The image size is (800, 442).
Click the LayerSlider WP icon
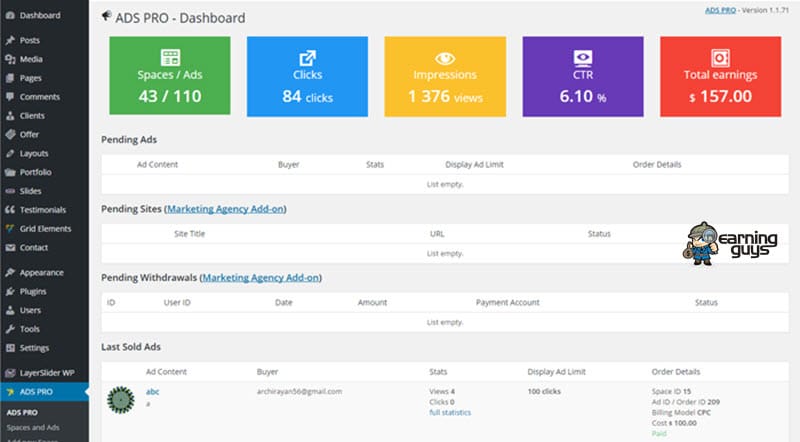[10, 373]
